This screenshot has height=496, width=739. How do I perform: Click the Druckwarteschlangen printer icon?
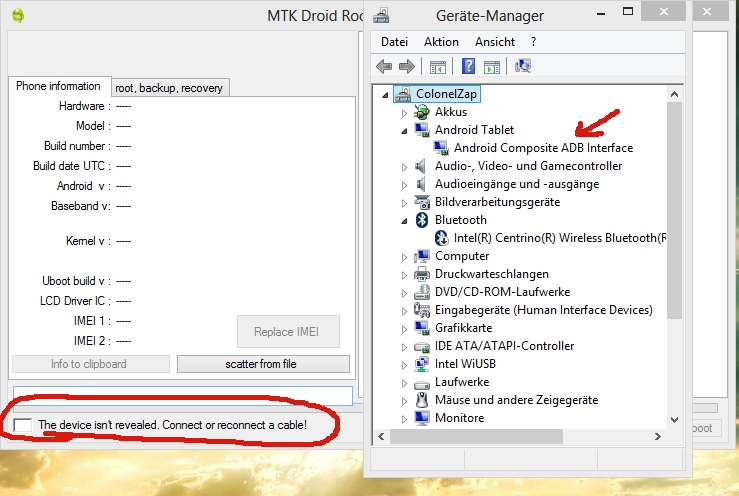(x=422, y=274)
